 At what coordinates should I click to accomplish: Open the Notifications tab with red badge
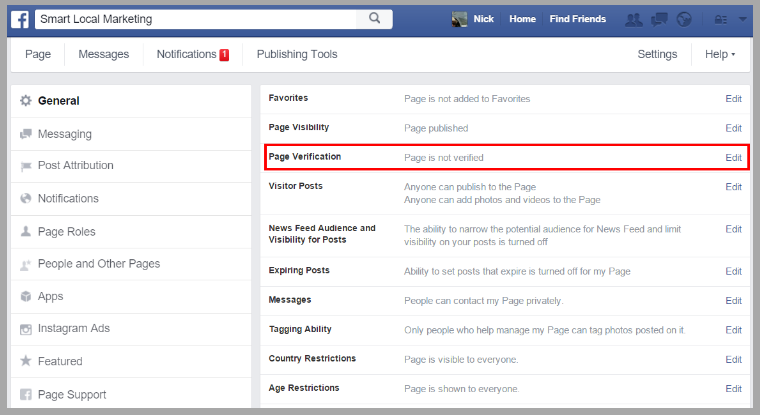[x=192, y=54]
